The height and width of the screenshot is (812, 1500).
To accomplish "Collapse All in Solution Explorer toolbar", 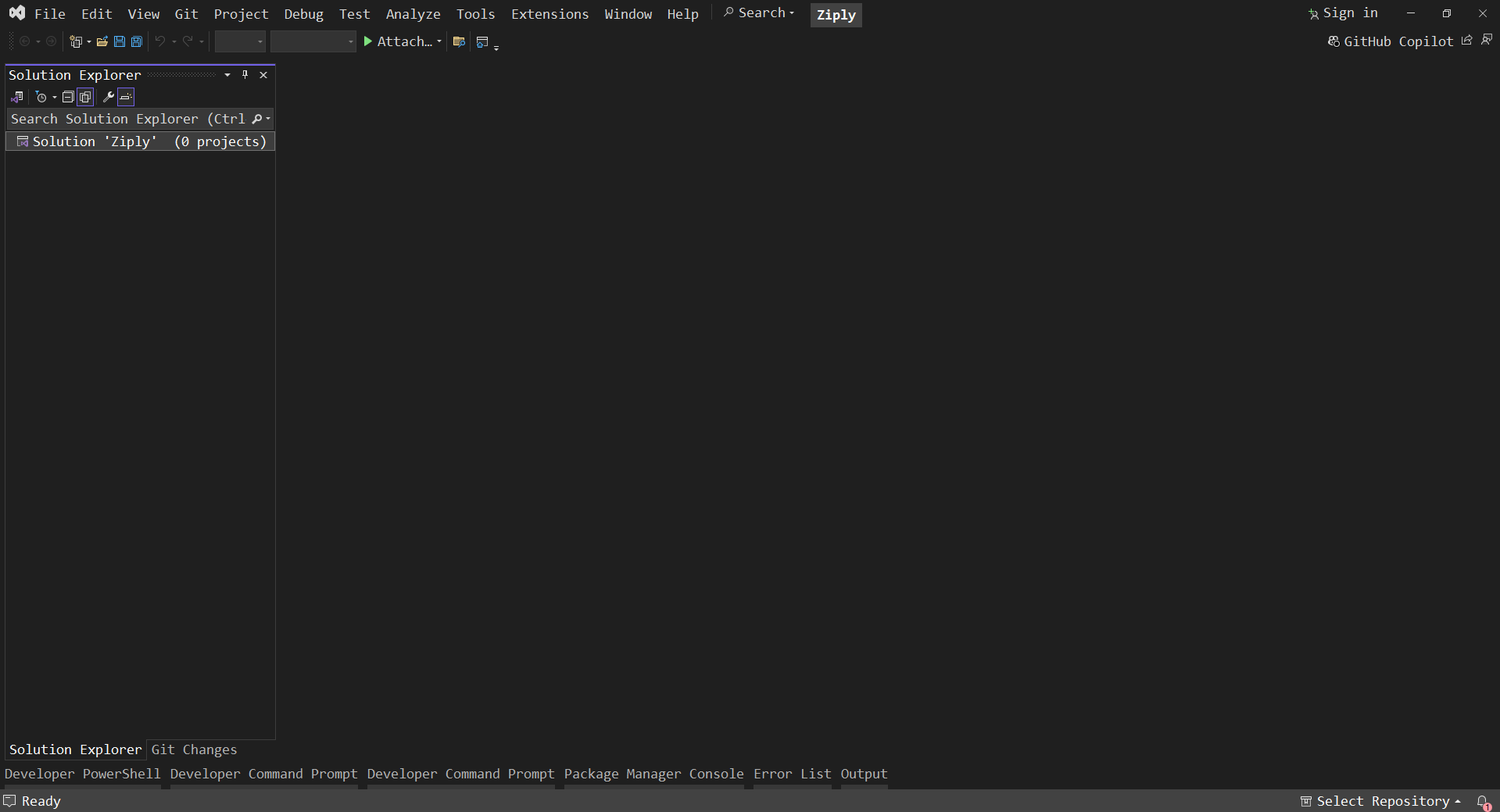I will tap(68, 97).
